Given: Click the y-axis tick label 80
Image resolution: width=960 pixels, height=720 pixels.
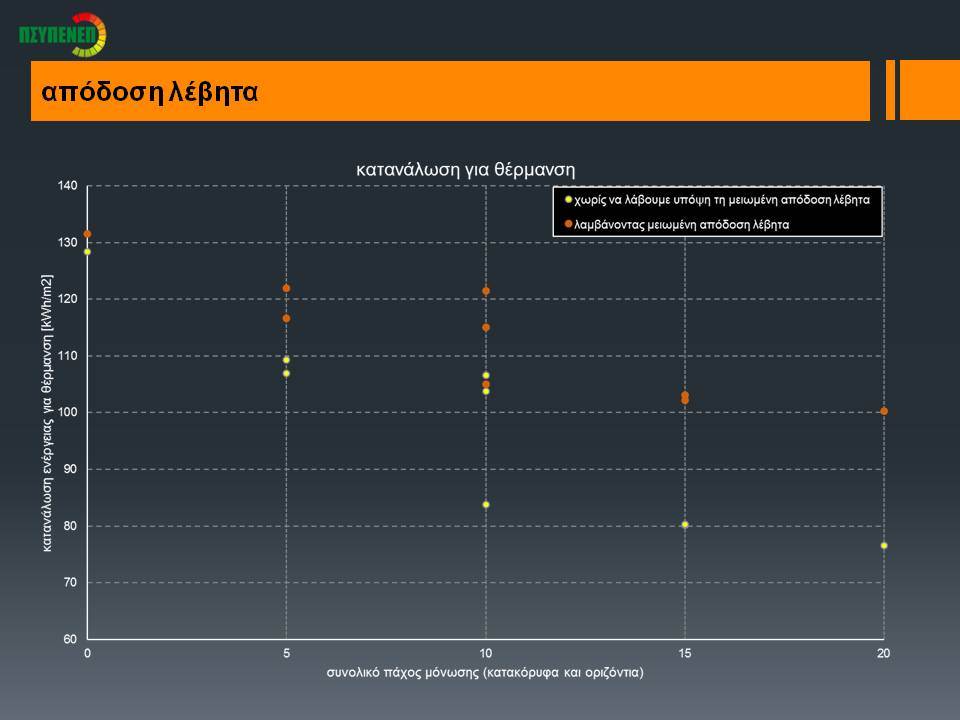Looking at the screenshot, I should tap(70, 526).
